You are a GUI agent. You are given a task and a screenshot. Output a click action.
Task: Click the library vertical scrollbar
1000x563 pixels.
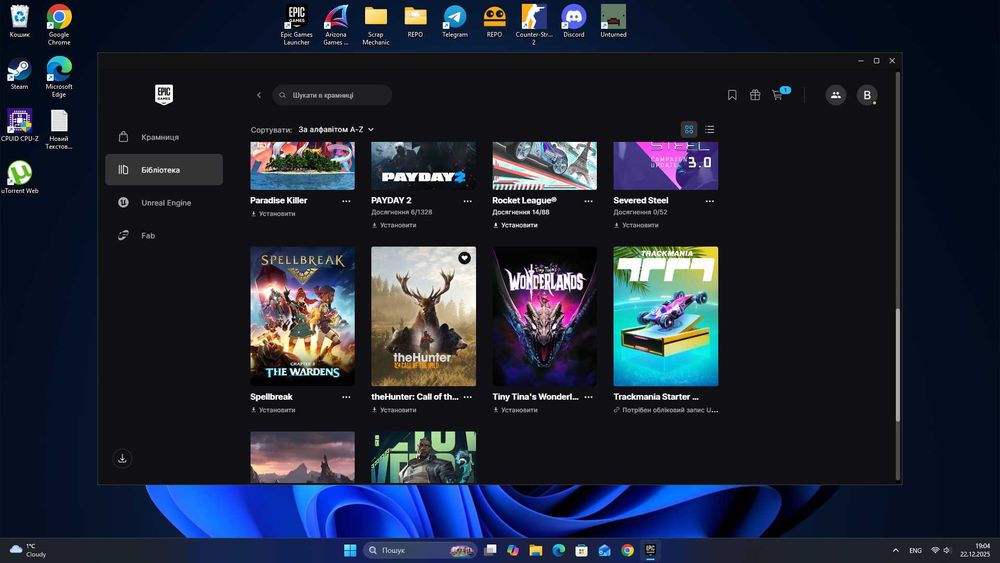[898, 365]
